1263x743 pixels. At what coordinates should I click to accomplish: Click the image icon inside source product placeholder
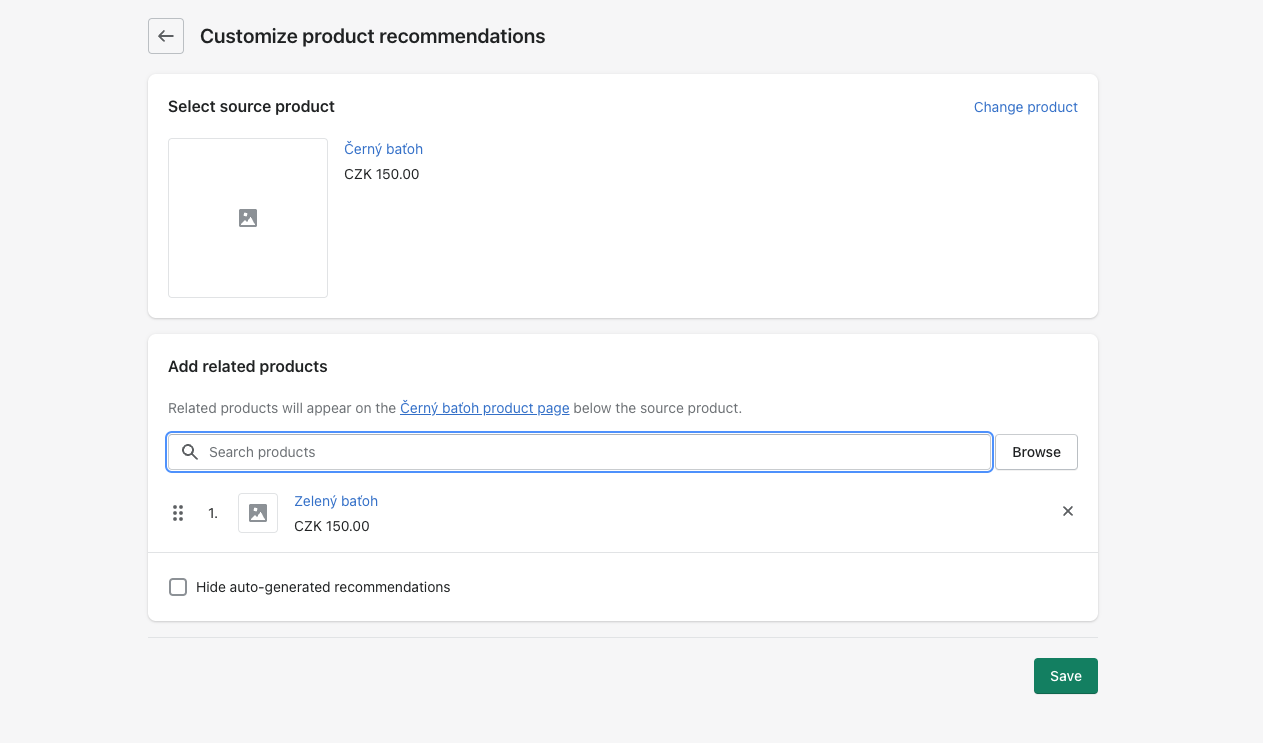tap(248, 218)
